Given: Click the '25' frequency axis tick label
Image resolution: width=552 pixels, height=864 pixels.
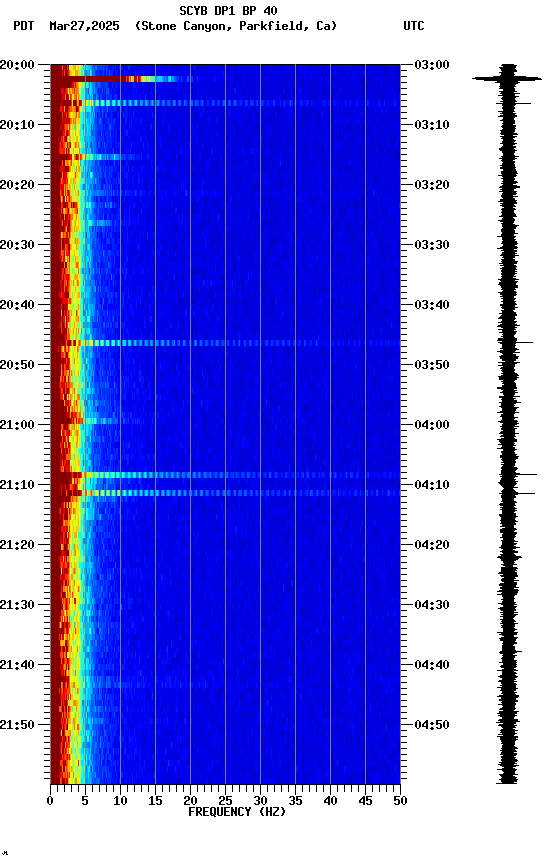Looking at the screenshot, I should tap(225, 801).
